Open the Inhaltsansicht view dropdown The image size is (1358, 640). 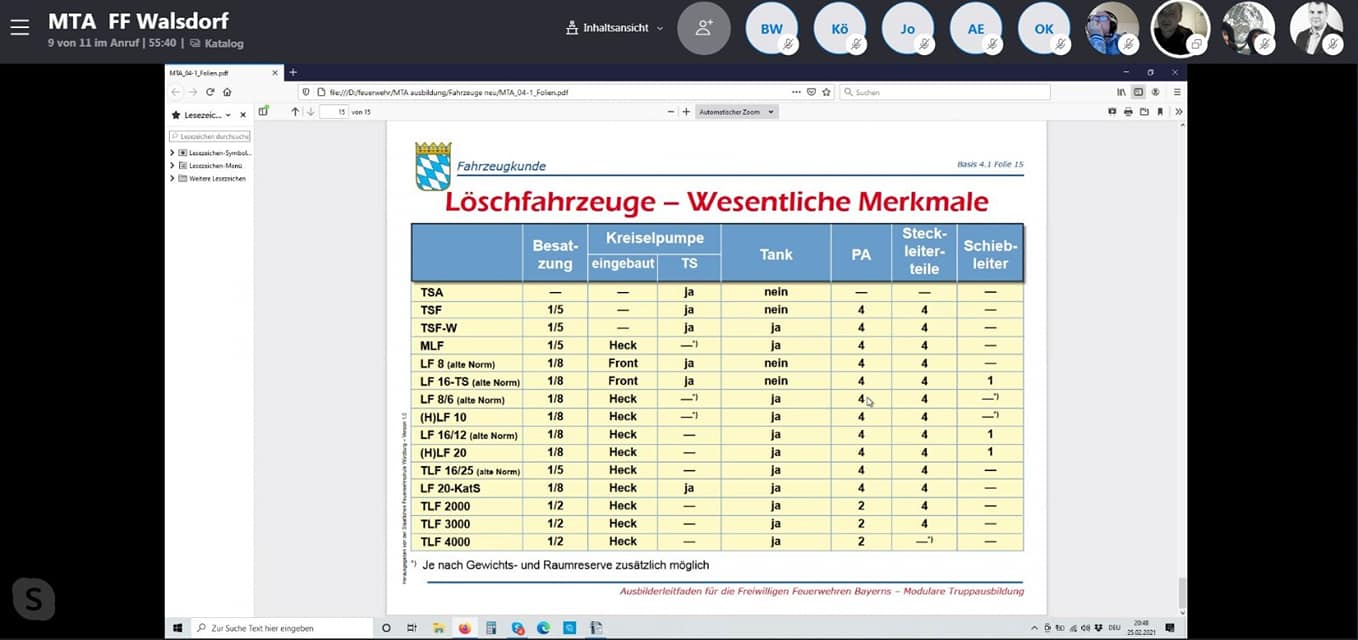point(614,28)
